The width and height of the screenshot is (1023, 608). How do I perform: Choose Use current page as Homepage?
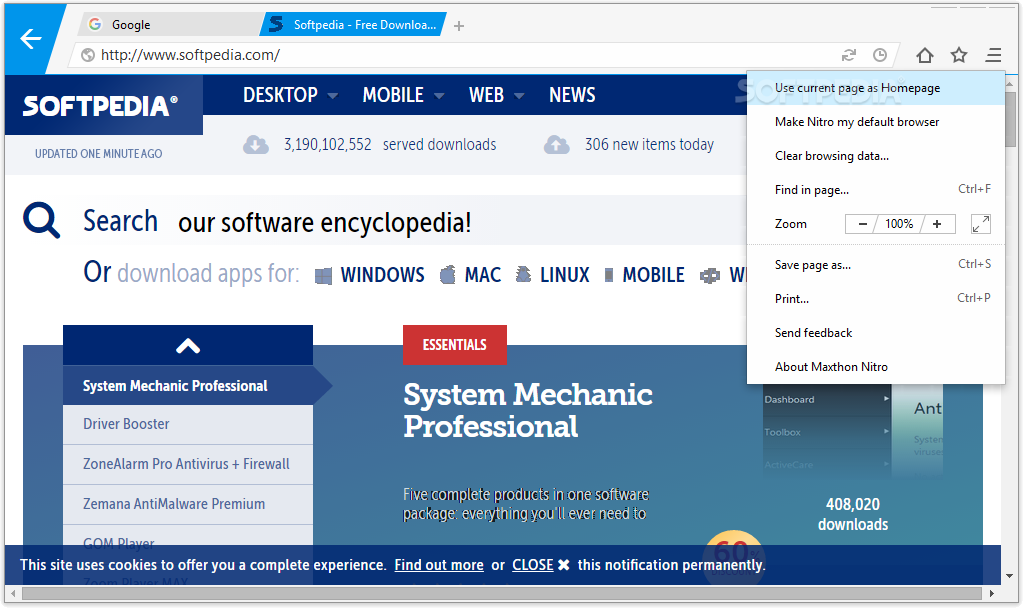(876, 88)
